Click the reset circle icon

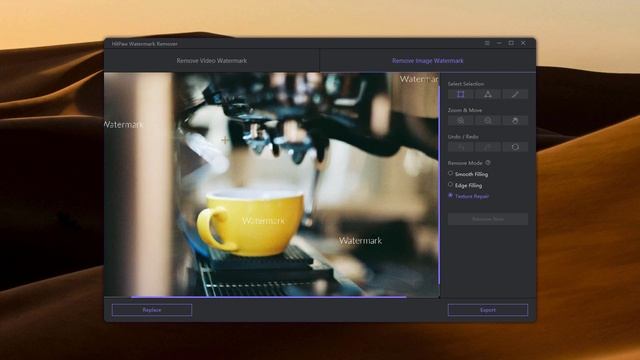click(x=515, y=147)
